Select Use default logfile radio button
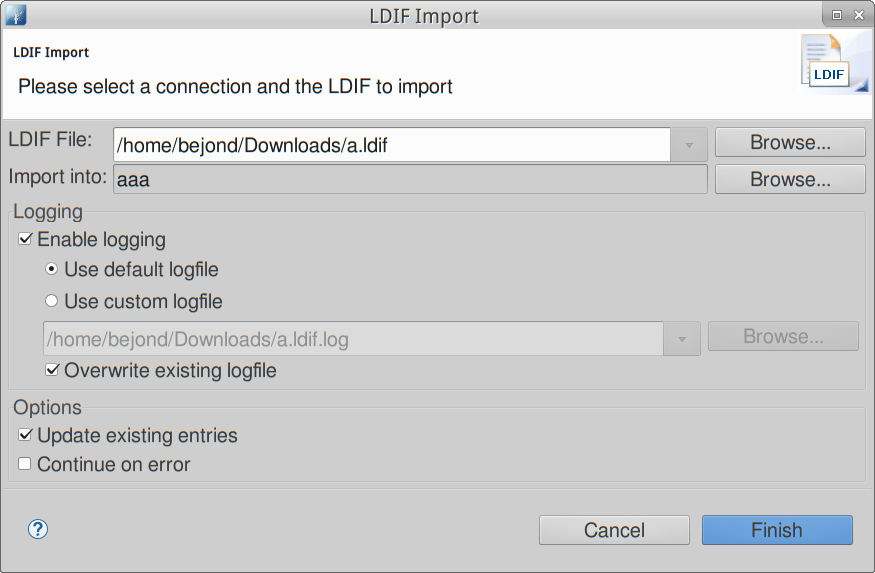 tap(51, 269)
